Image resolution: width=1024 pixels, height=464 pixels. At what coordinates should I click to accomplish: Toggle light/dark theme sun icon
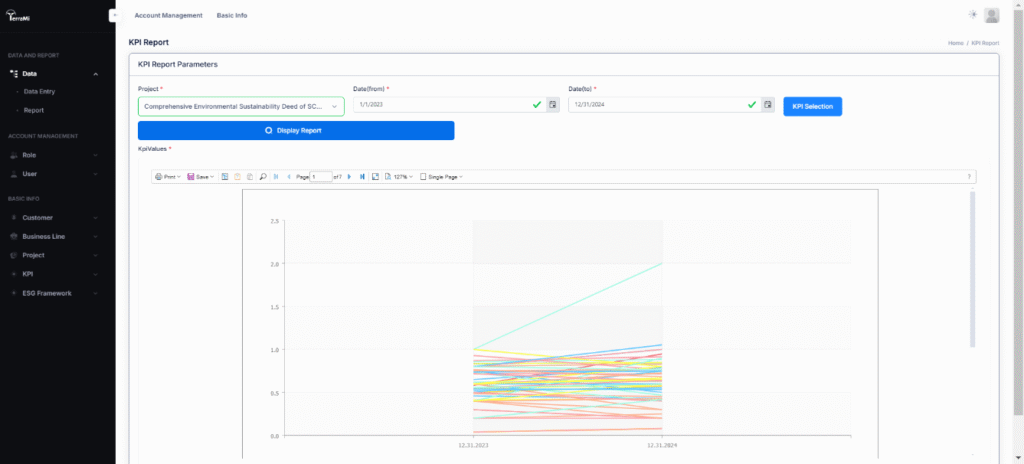tap(972, 15)
